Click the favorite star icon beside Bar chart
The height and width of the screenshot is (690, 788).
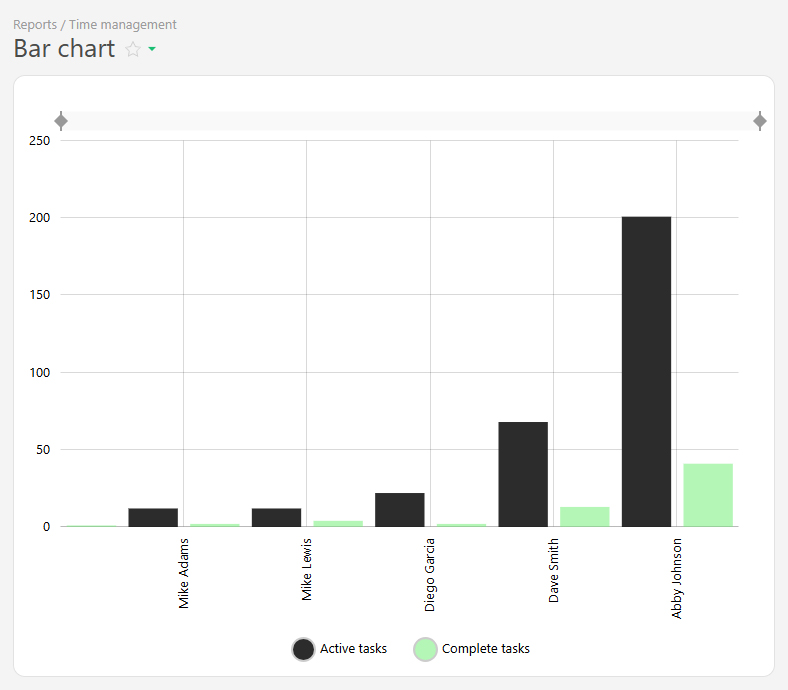(x=133, y=49)
